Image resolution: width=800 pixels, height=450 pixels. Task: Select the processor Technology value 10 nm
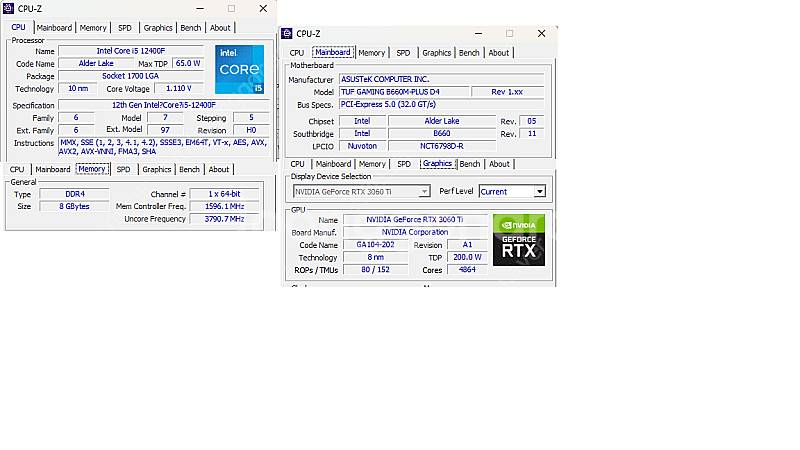click(x=78, y=88)
